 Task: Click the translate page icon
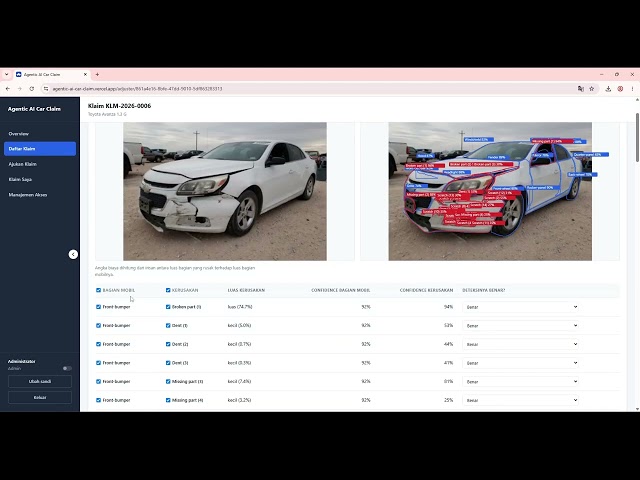(580, 89)
